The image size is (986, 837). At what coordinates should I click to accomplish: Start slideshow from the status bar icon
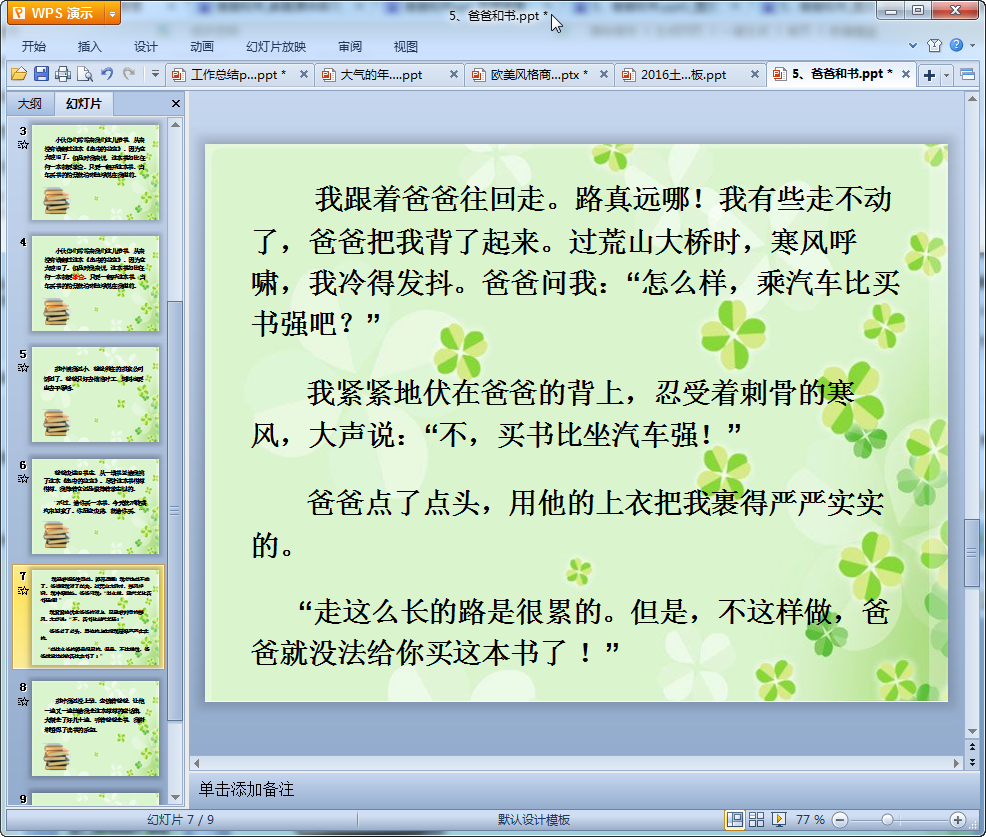click(x=778, y=819)
